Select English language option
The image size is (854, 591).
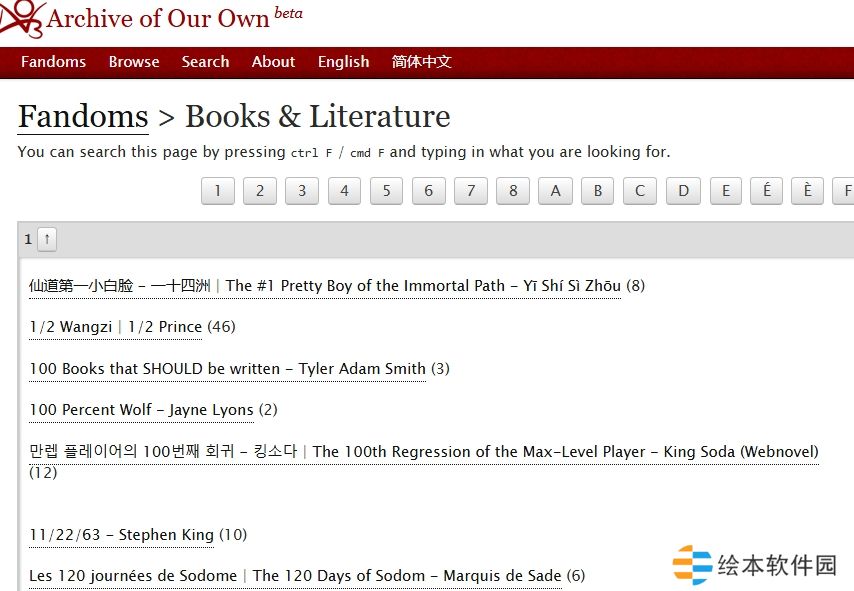(x=343, y=62)
